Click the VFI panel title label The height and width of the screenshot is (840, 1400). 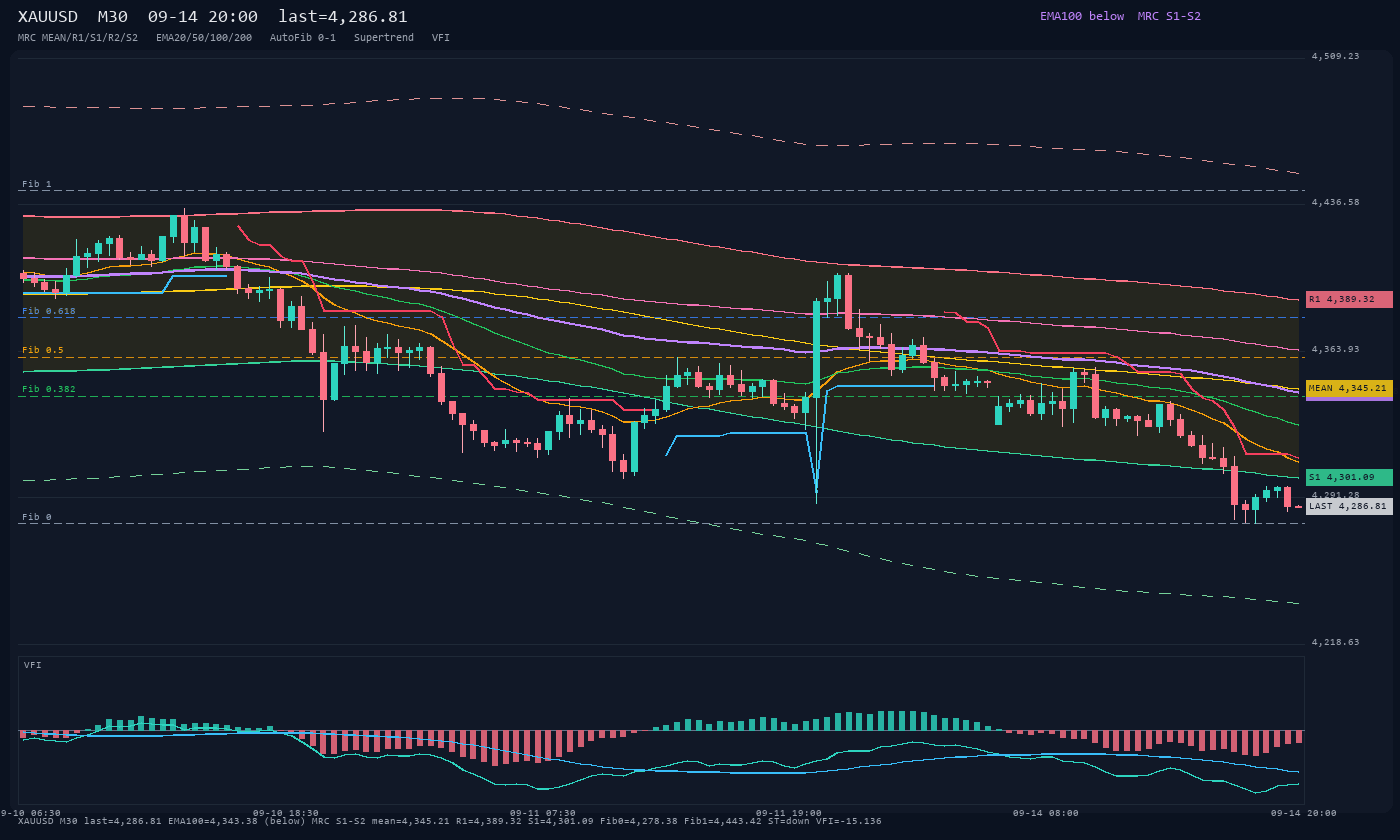33,665
